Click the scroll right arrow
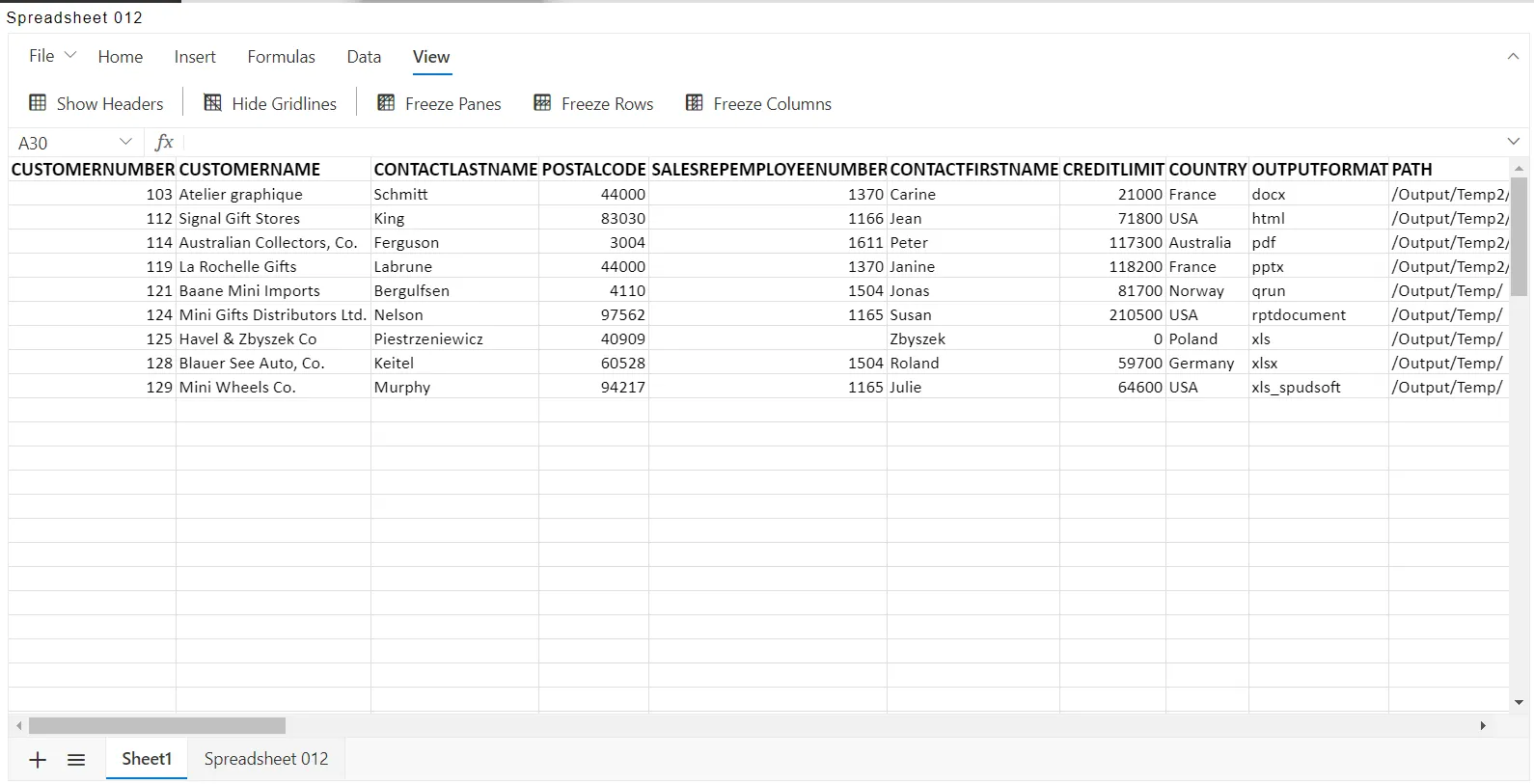 1483,725
